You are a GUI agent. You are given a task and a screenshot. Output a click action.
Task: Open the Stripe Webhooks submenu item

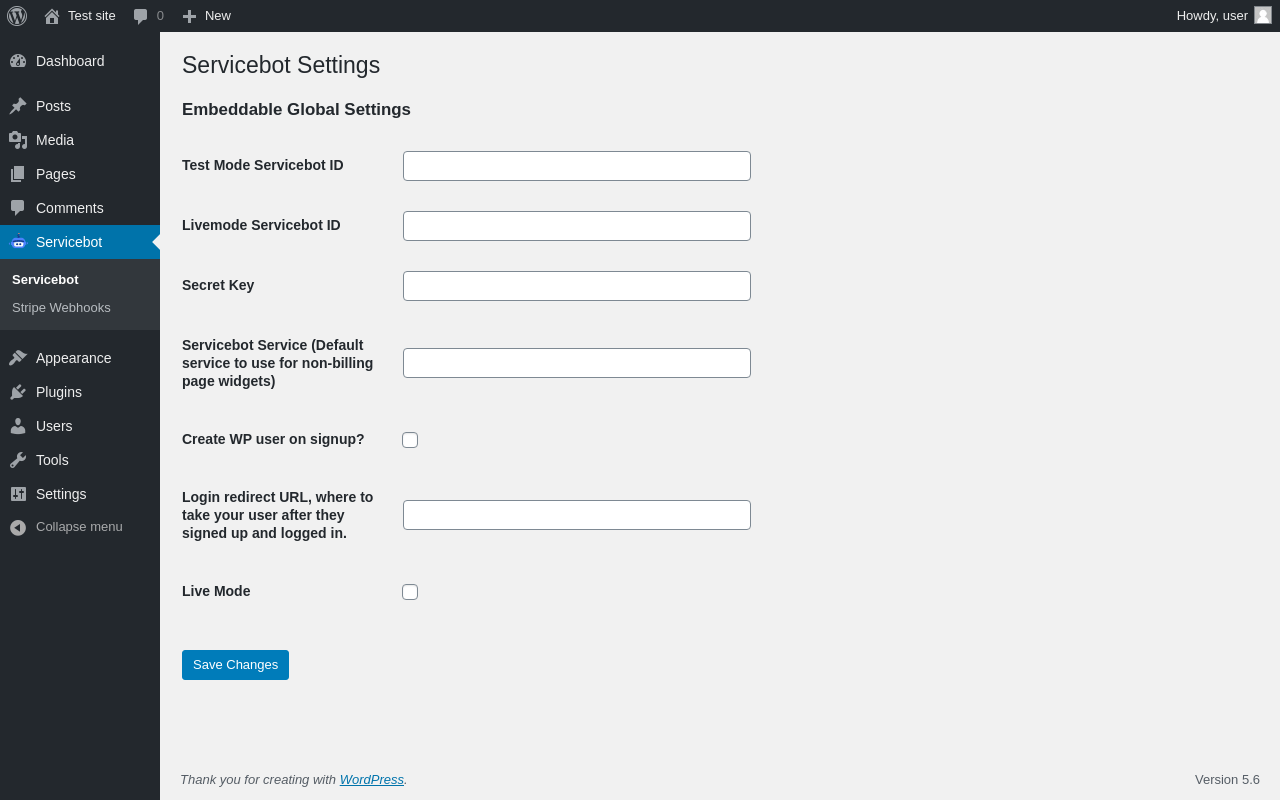point(61,308)
